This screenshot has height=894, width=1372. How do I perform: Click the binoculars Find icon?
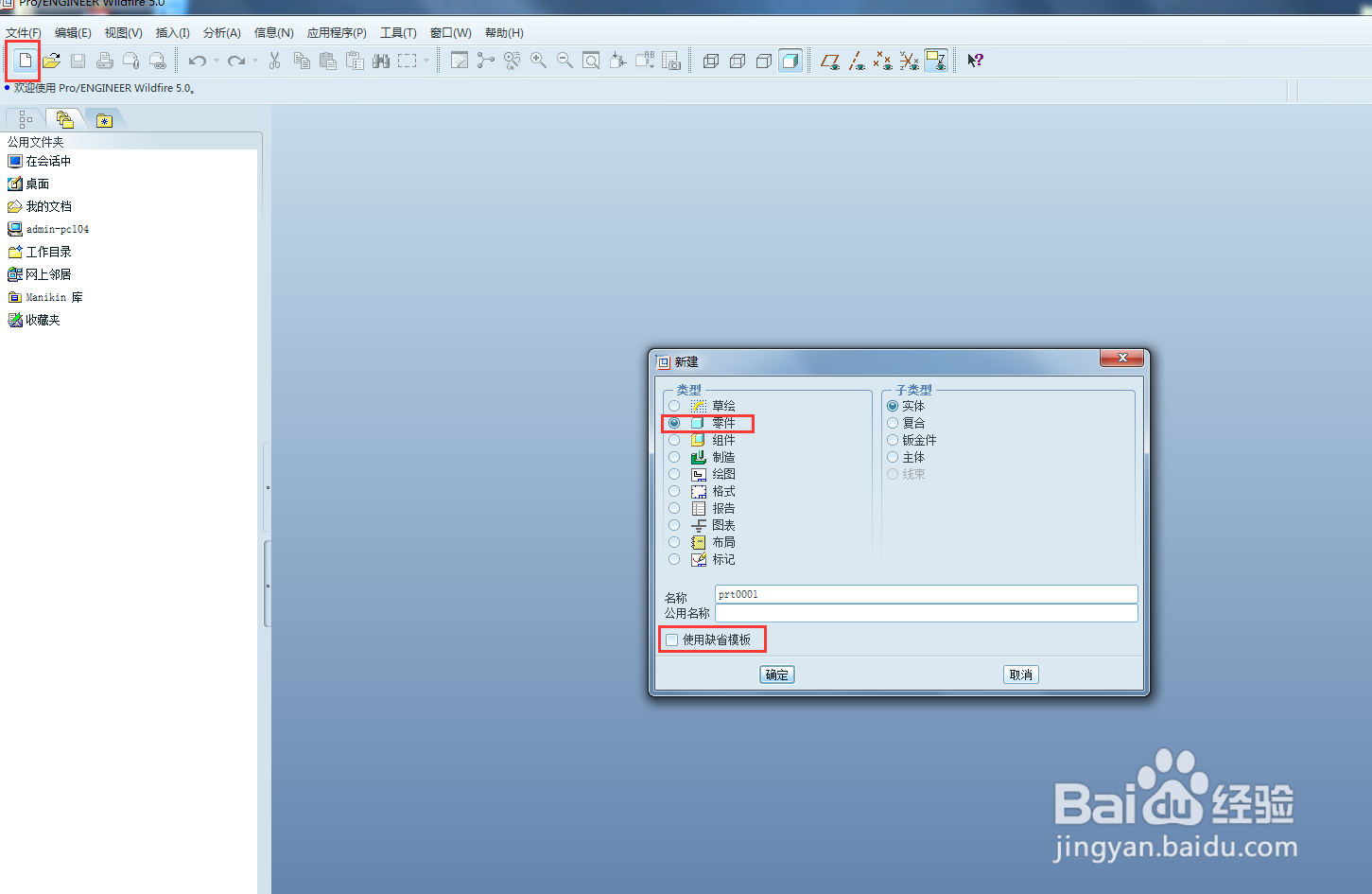pyautogui.click(x=381, y=61)
